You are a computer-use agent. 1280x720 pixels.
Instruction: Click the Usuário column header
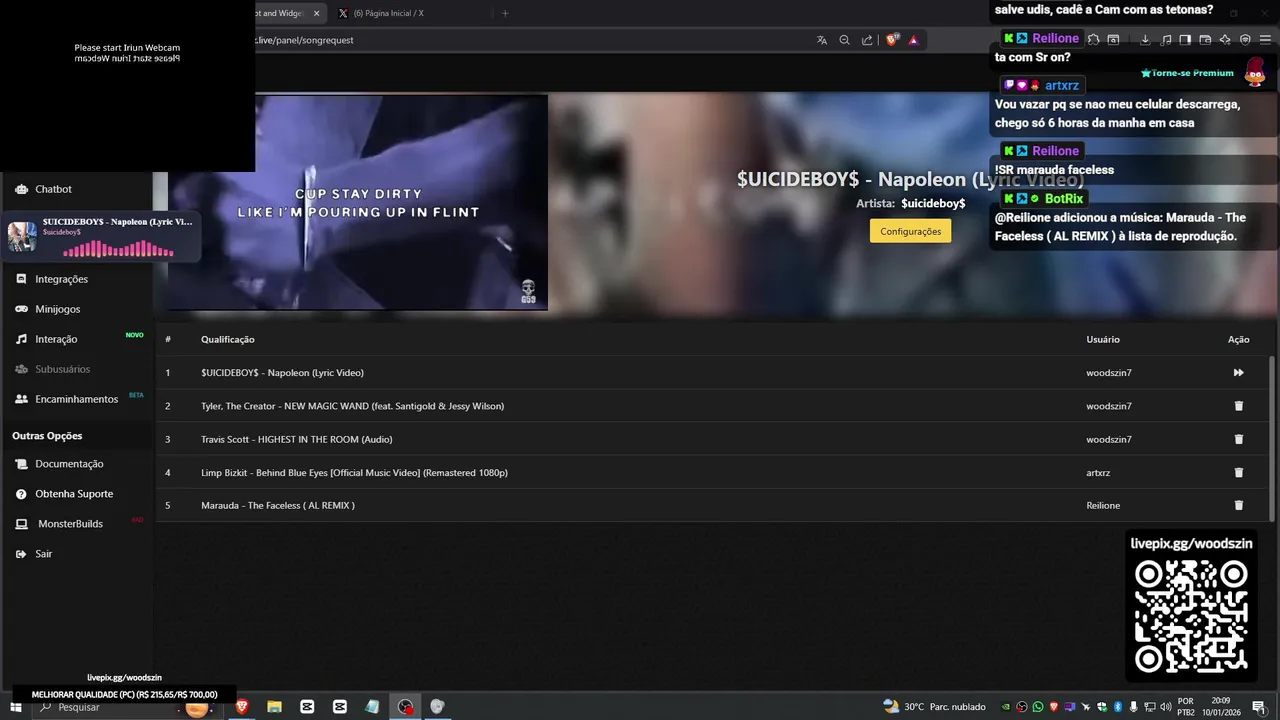pyautogui.click(x=1103, y=339)
